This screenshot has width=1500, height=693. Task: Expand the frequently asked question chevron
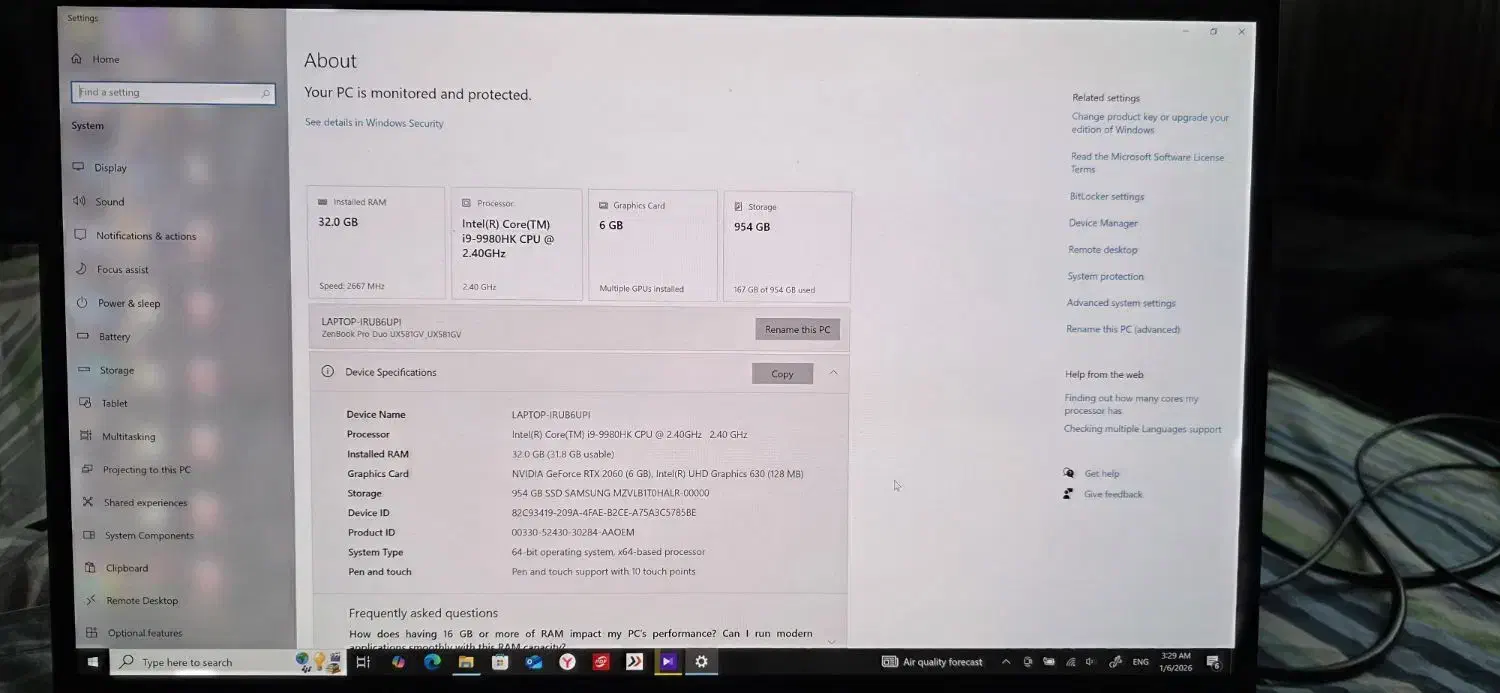(831, 641)
